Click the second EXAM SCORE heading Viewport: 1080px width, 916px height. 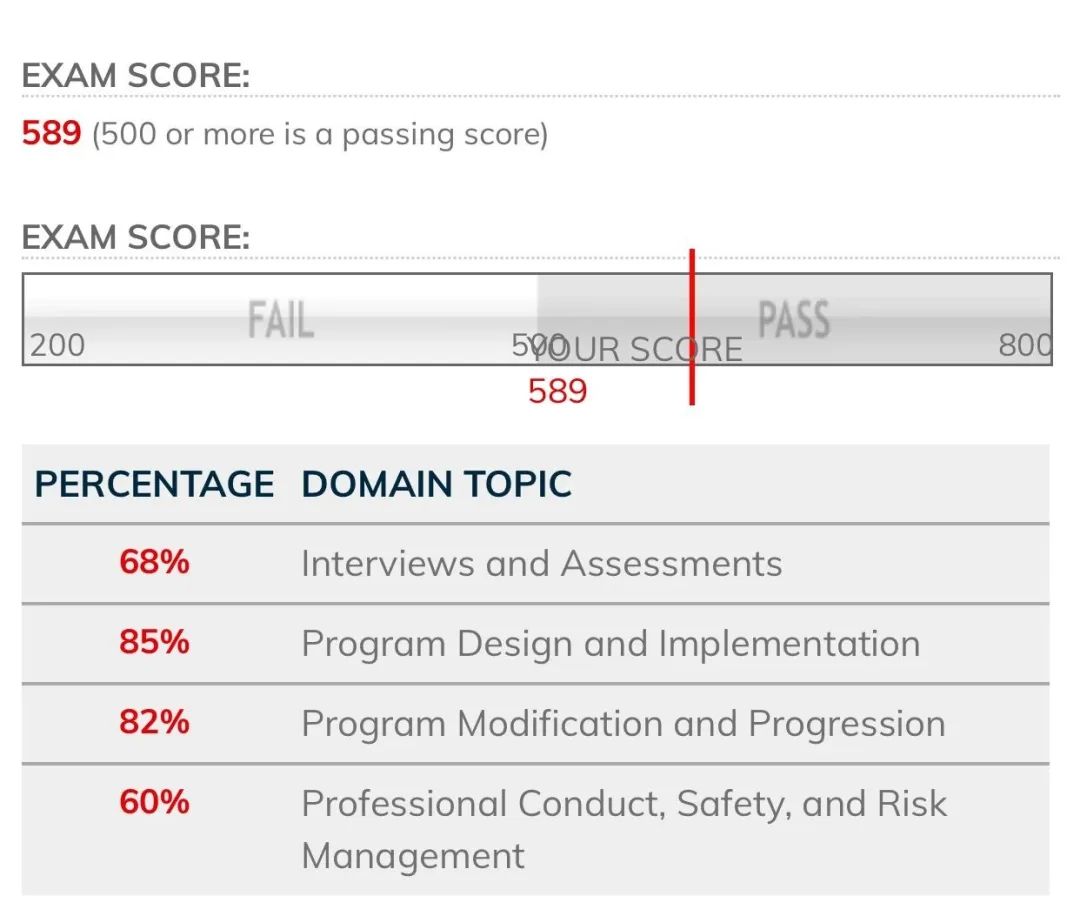[136, 237]
